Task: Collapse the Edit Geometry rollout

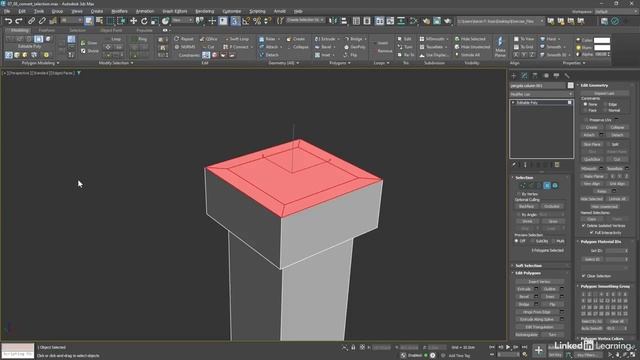Action: point(594,85)
